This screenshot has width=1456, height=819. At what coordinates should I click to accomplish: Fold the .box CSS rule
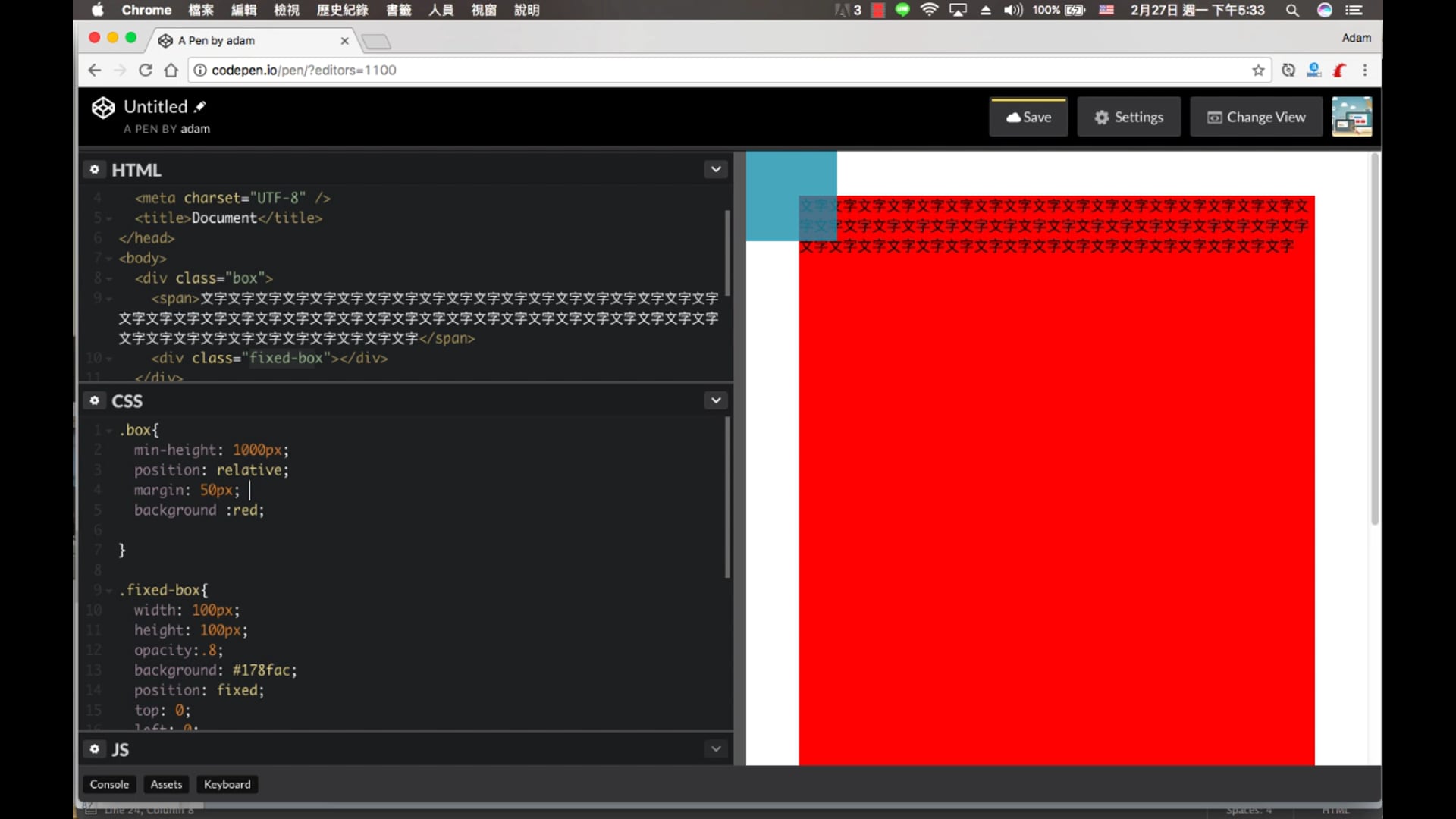click(109, 431)
